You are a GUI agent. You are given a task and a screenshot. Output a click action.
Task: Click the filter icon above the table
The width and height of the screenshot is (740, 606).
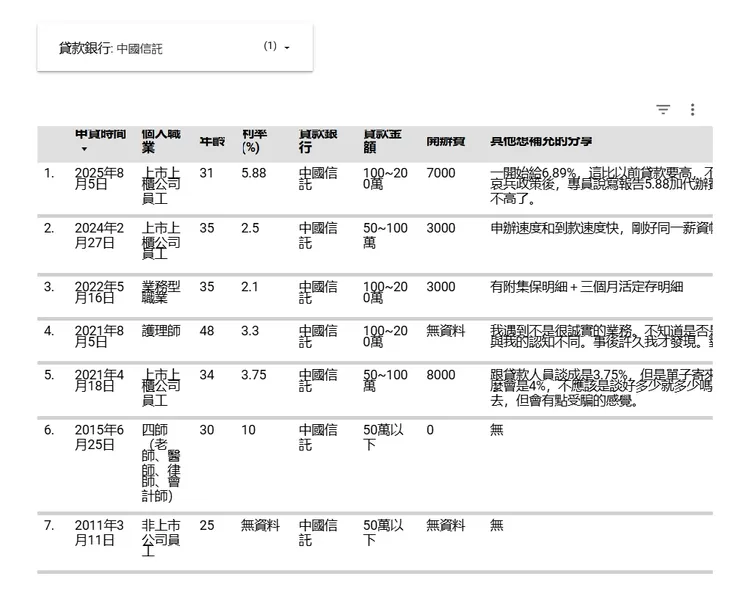pyautogui.click(x=663, y=109)
